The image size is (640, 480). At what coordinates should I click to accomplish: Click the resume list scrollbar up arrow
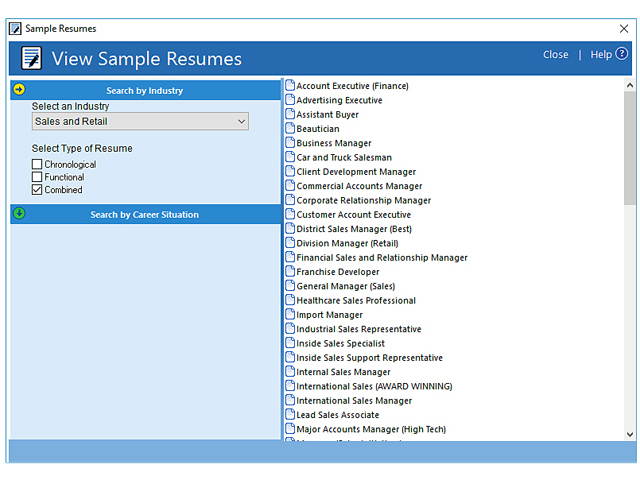point(630,86)
